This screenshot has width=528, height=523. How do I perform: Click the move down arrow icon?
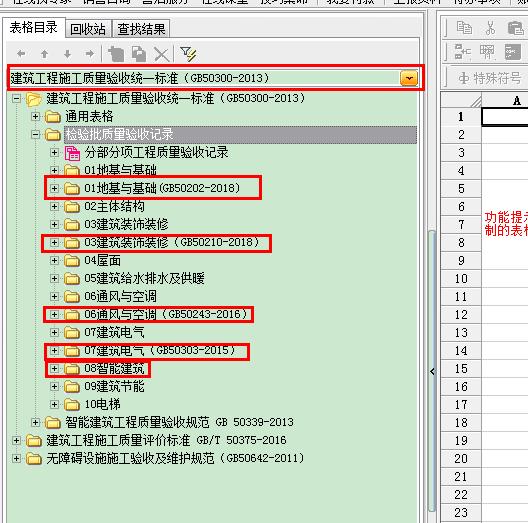coord(67,54)
